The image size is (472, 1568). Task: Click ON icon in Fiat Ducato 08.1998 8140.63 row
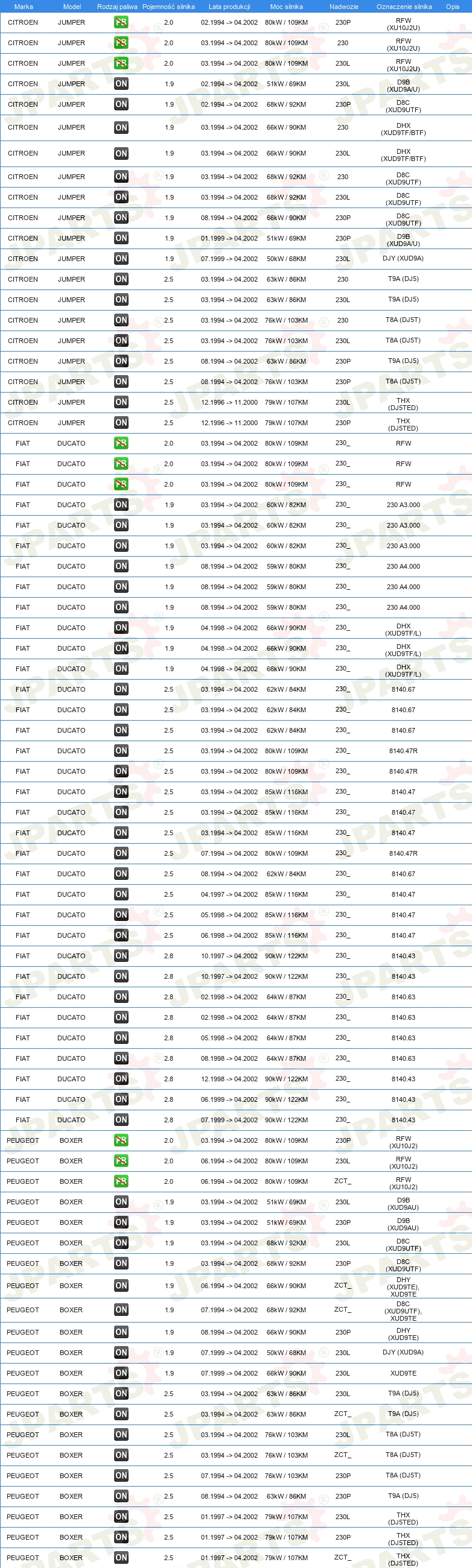click(x=121, y=1058)
